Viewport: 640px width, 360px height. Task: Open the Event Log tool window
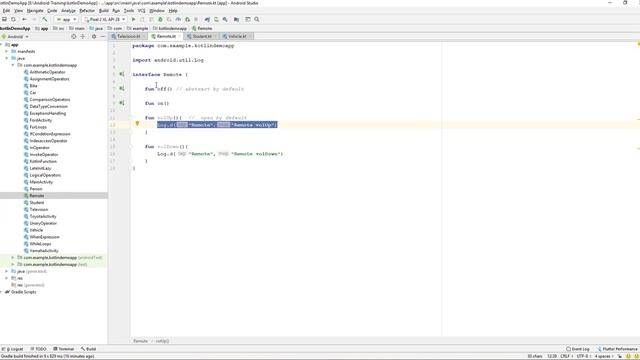click(x=578, y=349)
